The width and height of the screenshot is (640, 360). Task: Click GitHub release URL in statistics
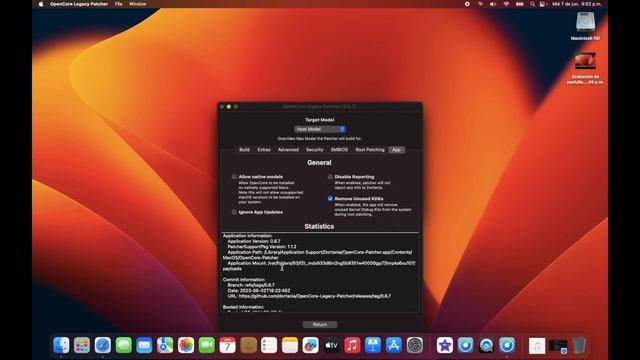point(315,296)
